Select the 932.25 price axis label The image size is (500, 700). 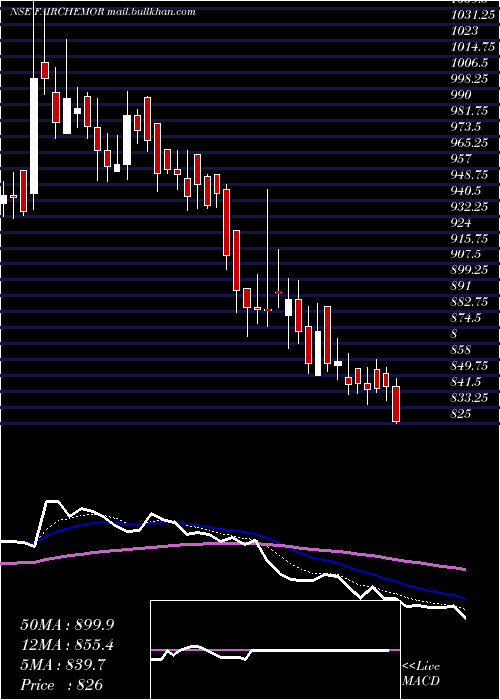tap(470, 207)
